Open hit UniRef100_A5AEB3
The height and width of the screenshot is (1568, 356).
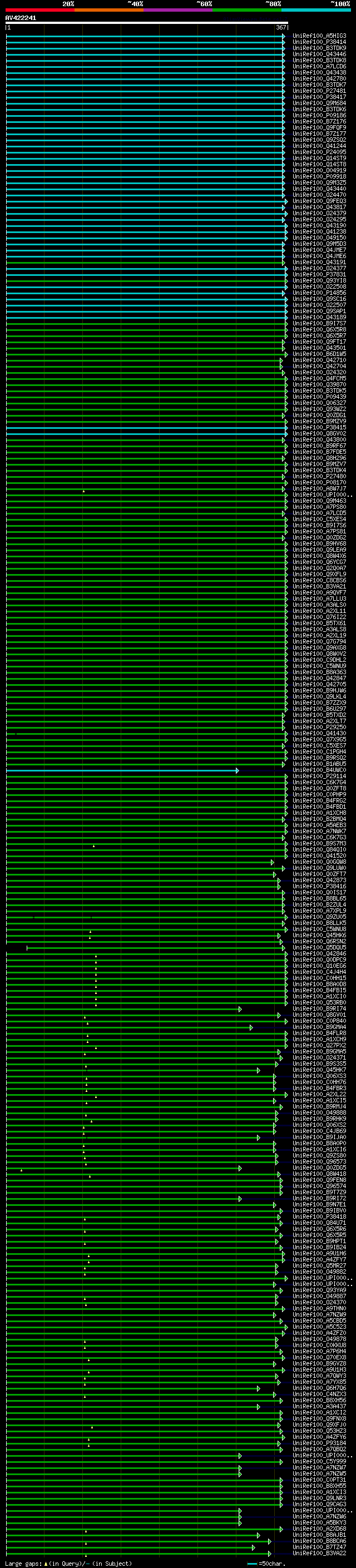pos(319,825)
